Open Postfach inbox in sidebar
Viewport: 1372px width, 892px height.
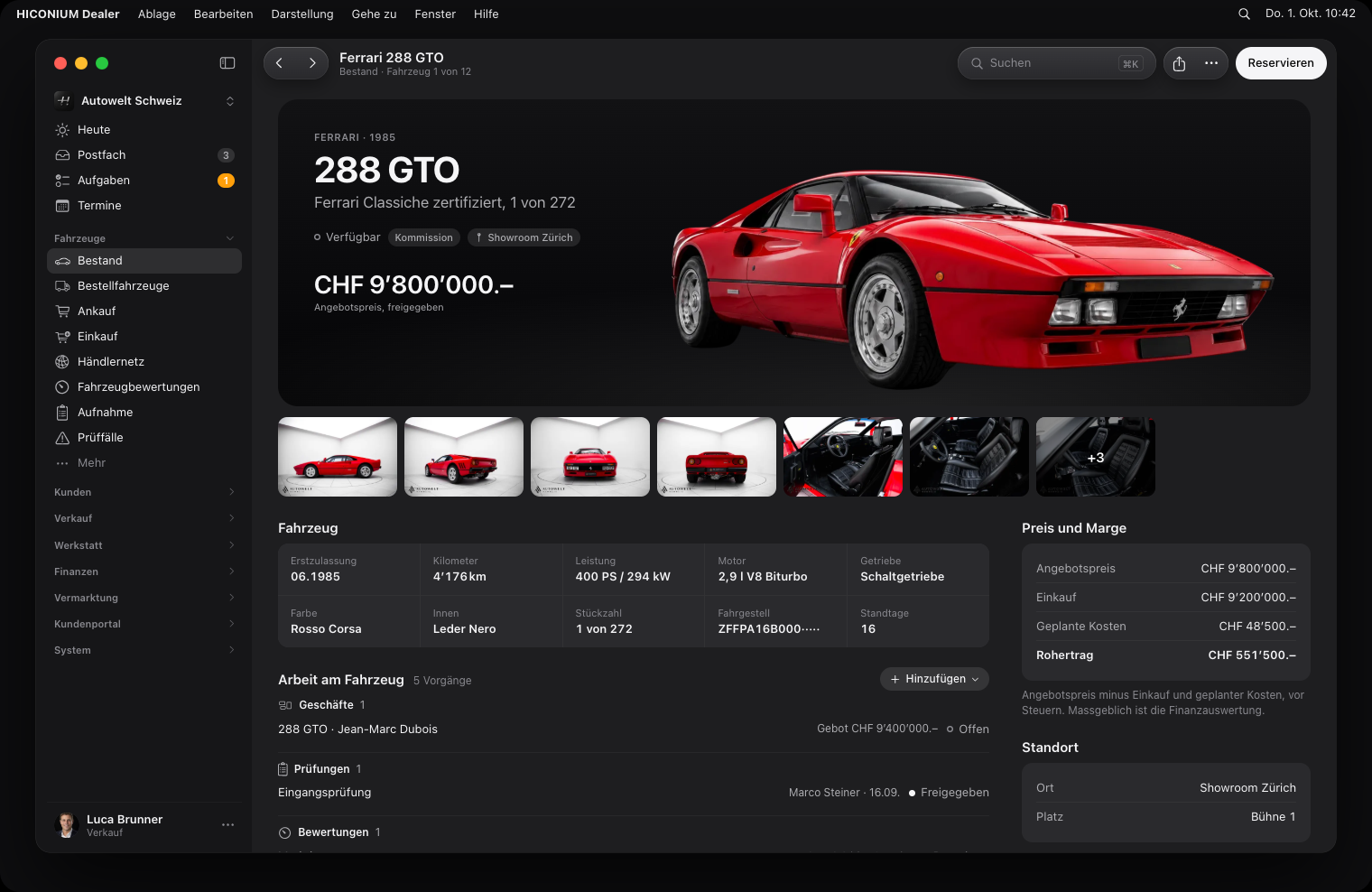tap(144, 155)
